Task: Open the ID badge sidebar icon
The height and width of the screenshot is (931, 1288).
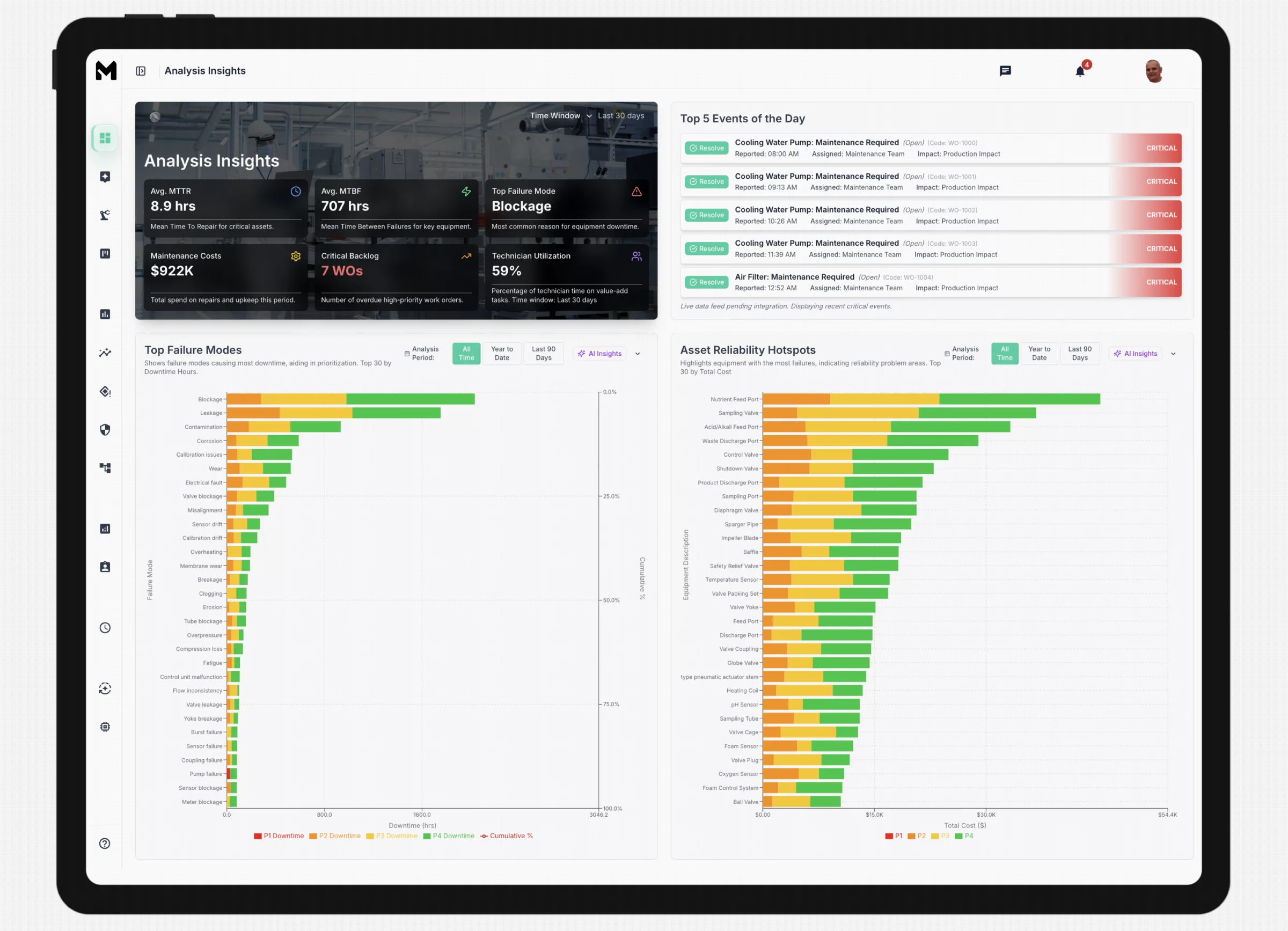Action: coord(105,567)
